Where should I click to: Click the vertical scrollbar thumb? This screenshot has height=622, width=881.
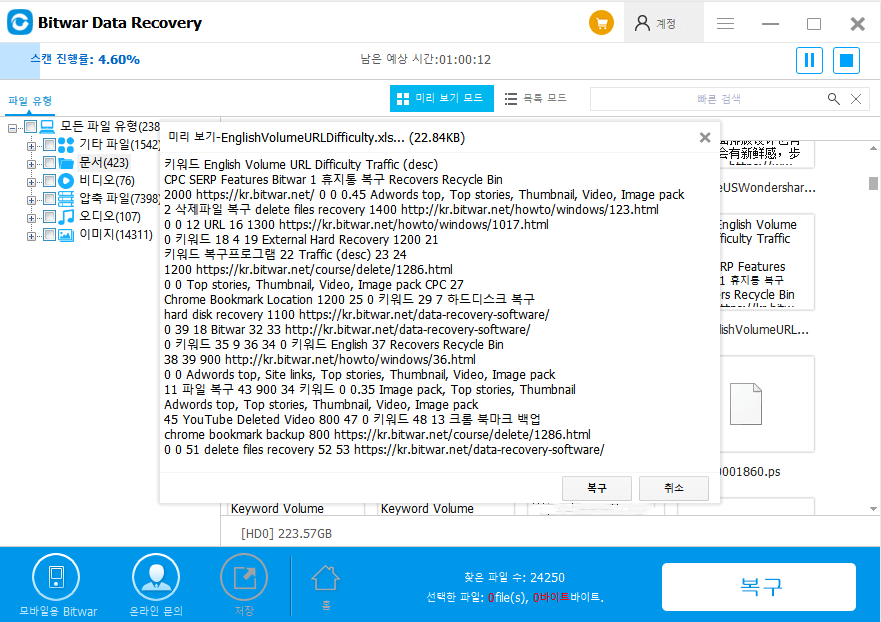point(873,183)
